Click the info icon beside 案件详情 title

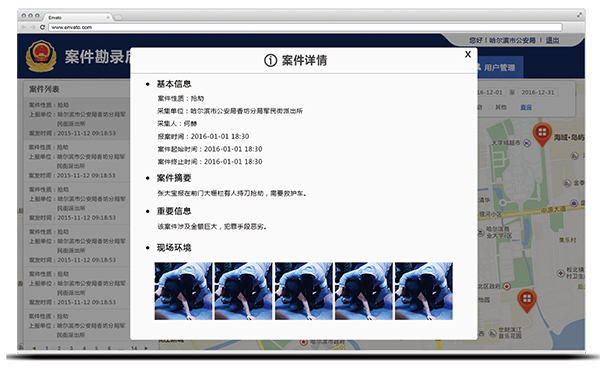pos(270,60)
